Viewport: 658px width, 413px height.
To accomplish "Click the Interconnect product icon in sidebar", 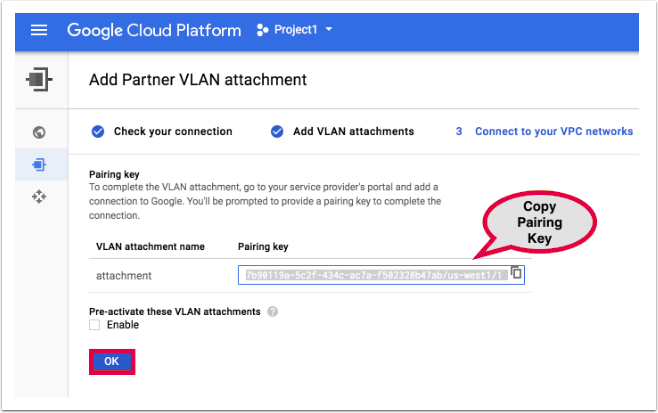I will point(40,79).
